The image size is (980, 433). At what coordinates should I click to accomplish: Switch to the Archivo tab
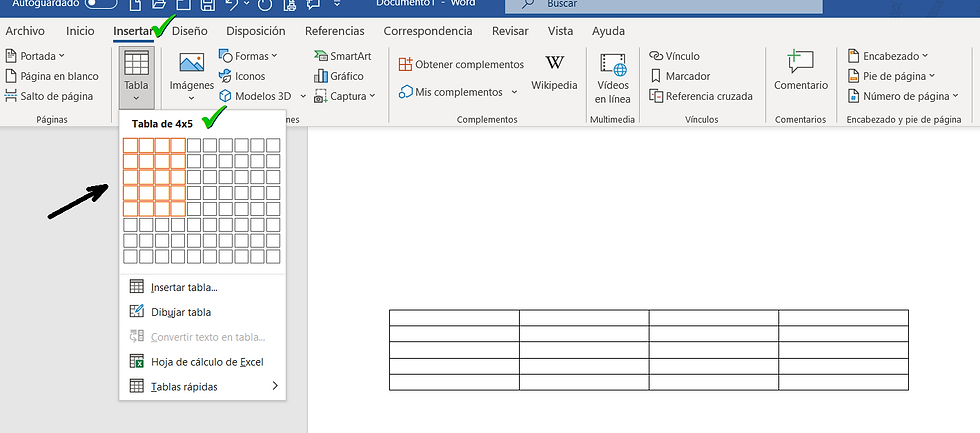click(x=25, y=31)
